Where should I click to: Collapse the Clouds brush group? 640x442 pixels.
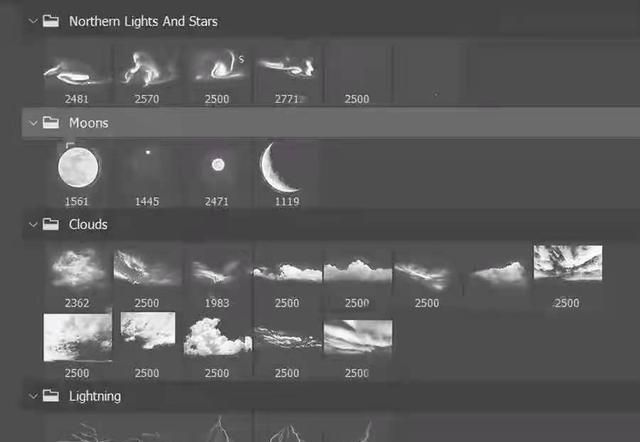pyautogui.click(x=33, y=224)
